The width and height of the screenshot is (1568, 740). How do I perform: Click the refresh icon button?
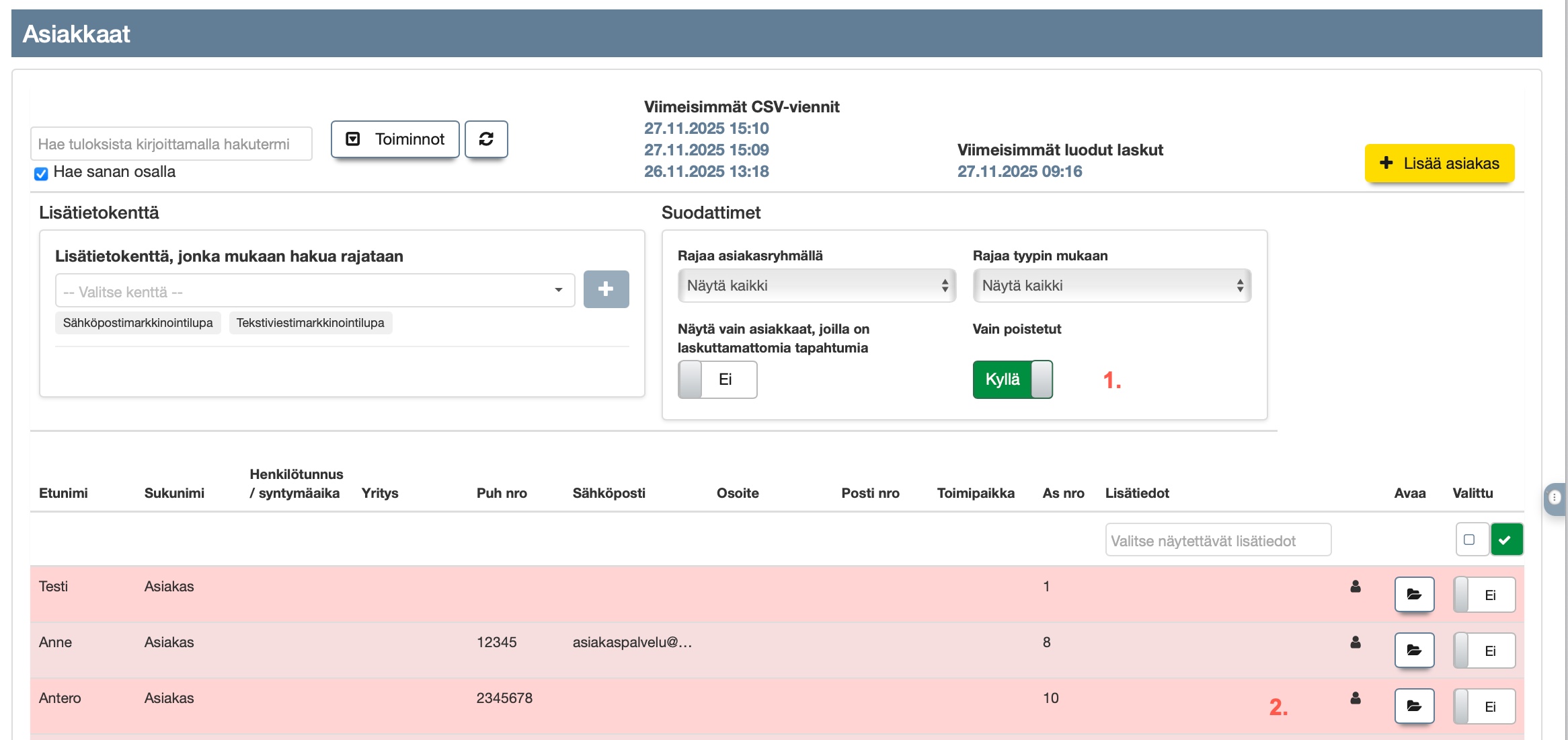[486, 139]
